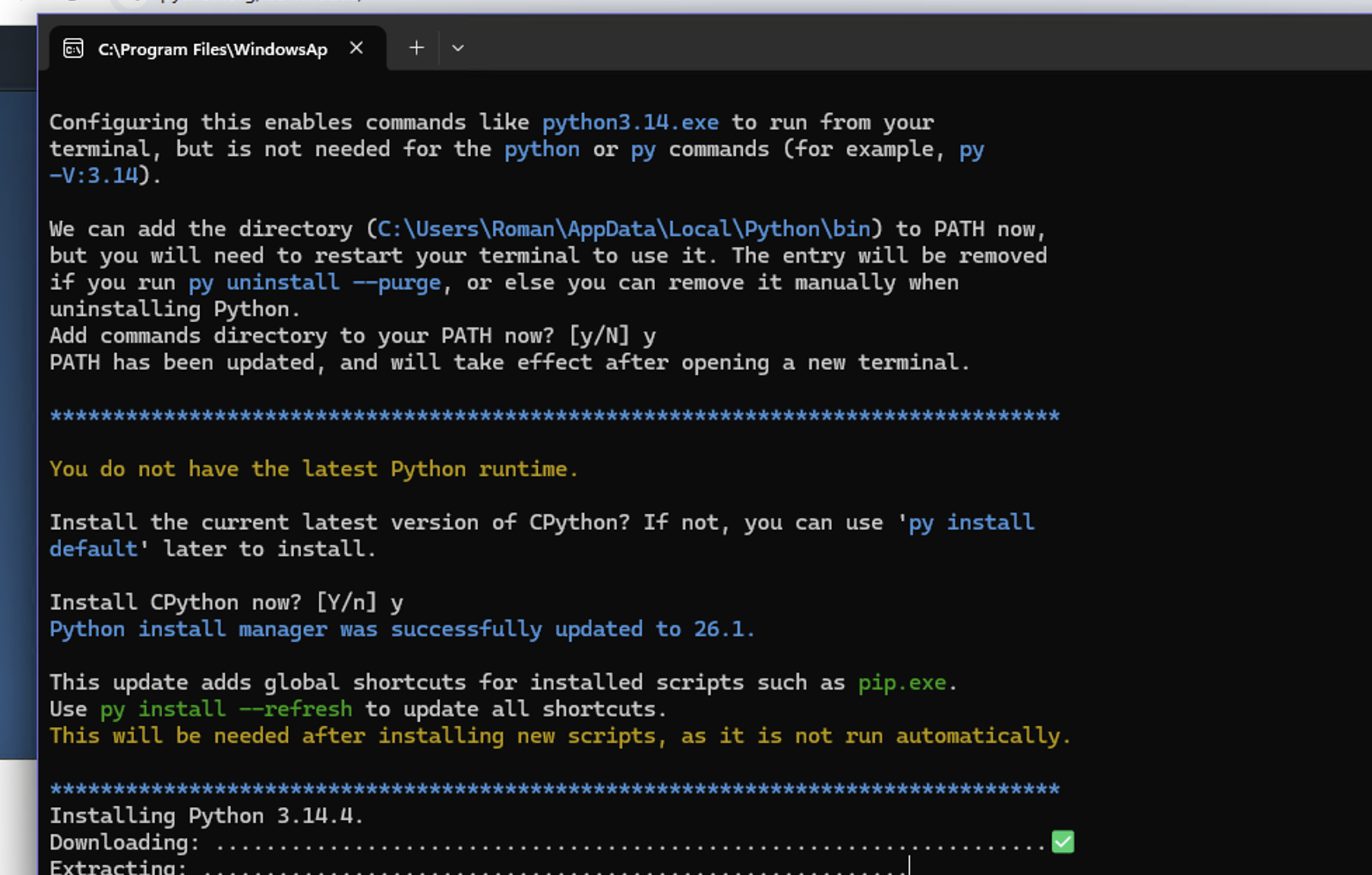
Task: Click 'Install CPython now? [Y/n] y' line
Action: click(x=226, y=603)
